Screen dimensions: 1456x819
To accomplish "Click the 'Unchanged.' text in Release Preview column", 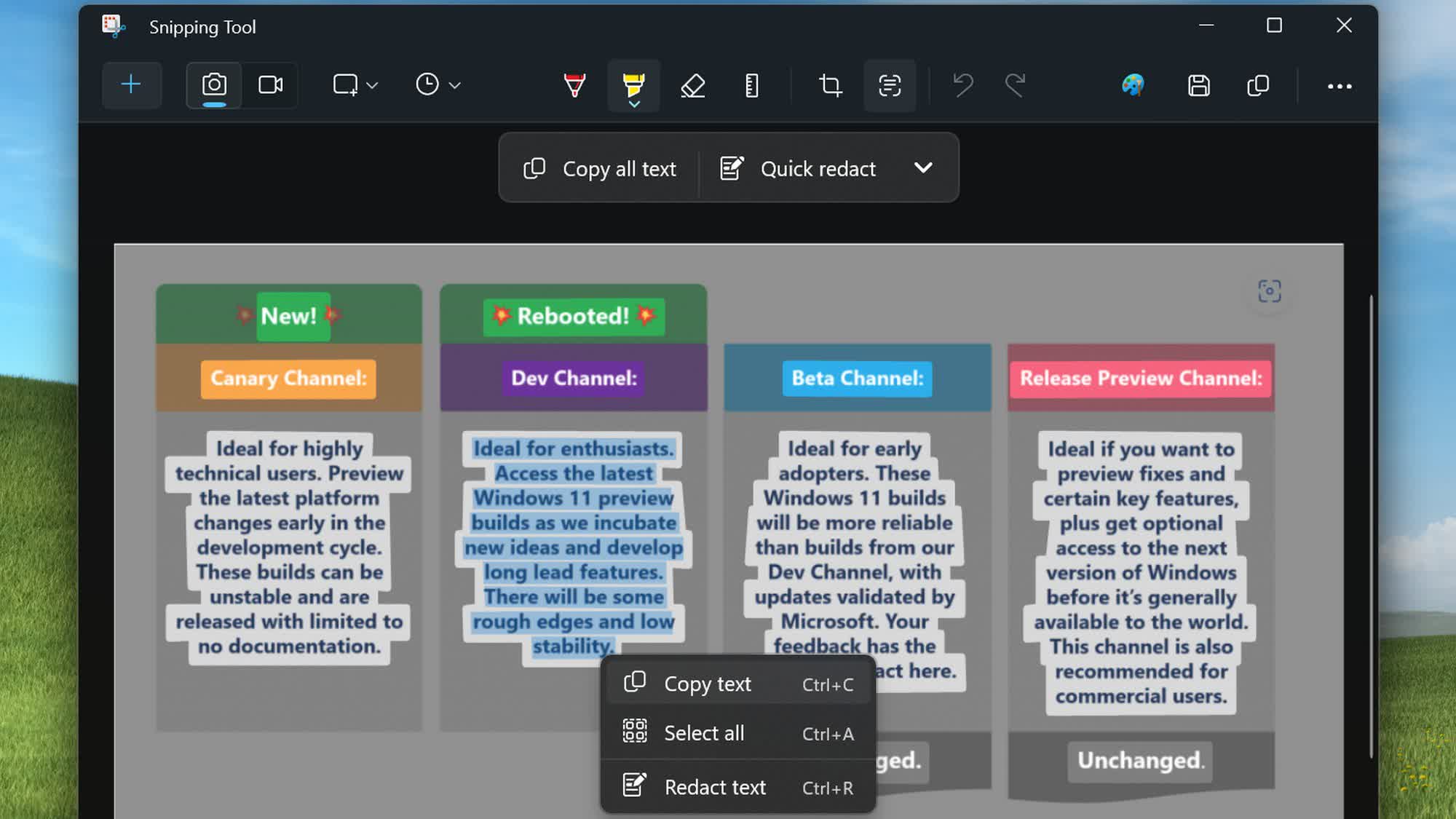I will 1141,760.
